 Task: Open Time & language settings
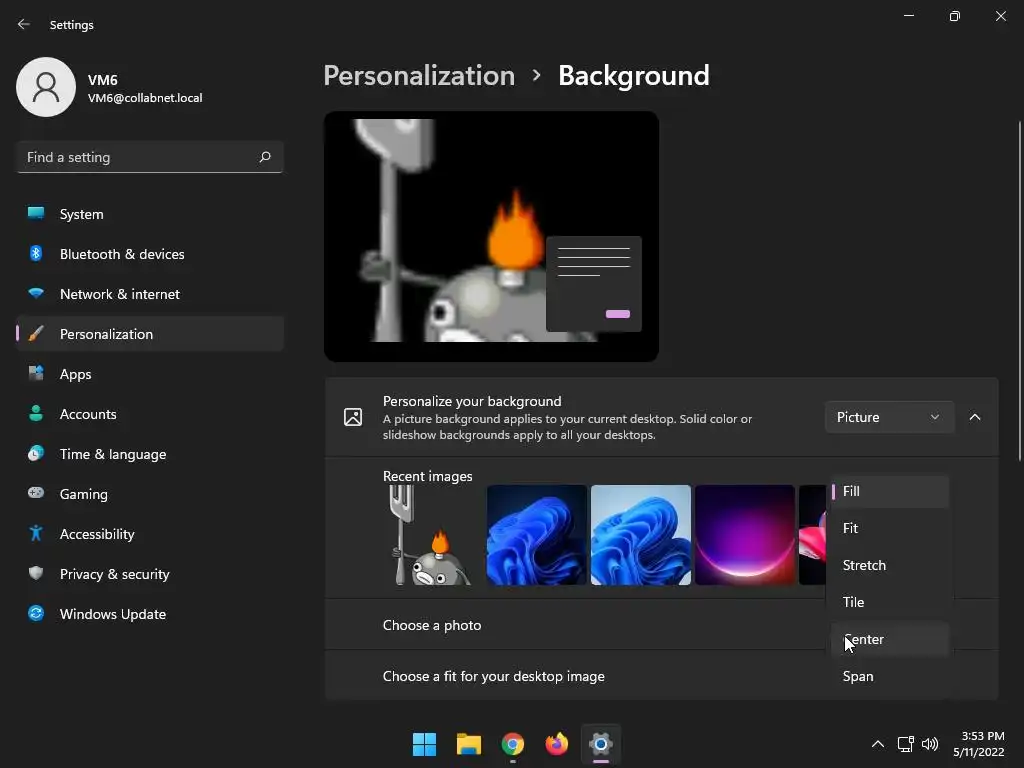click(x=150, y=454)
